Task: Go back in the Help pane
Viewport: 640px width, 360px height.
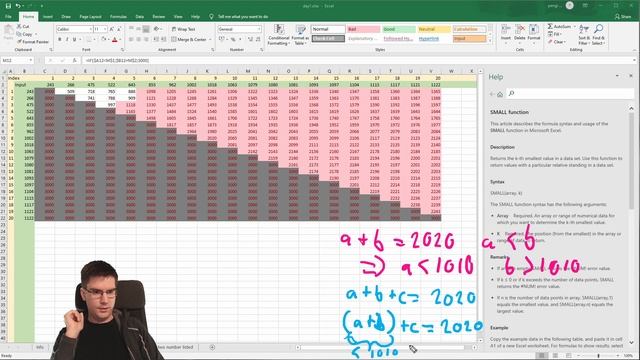Action: 492,94
